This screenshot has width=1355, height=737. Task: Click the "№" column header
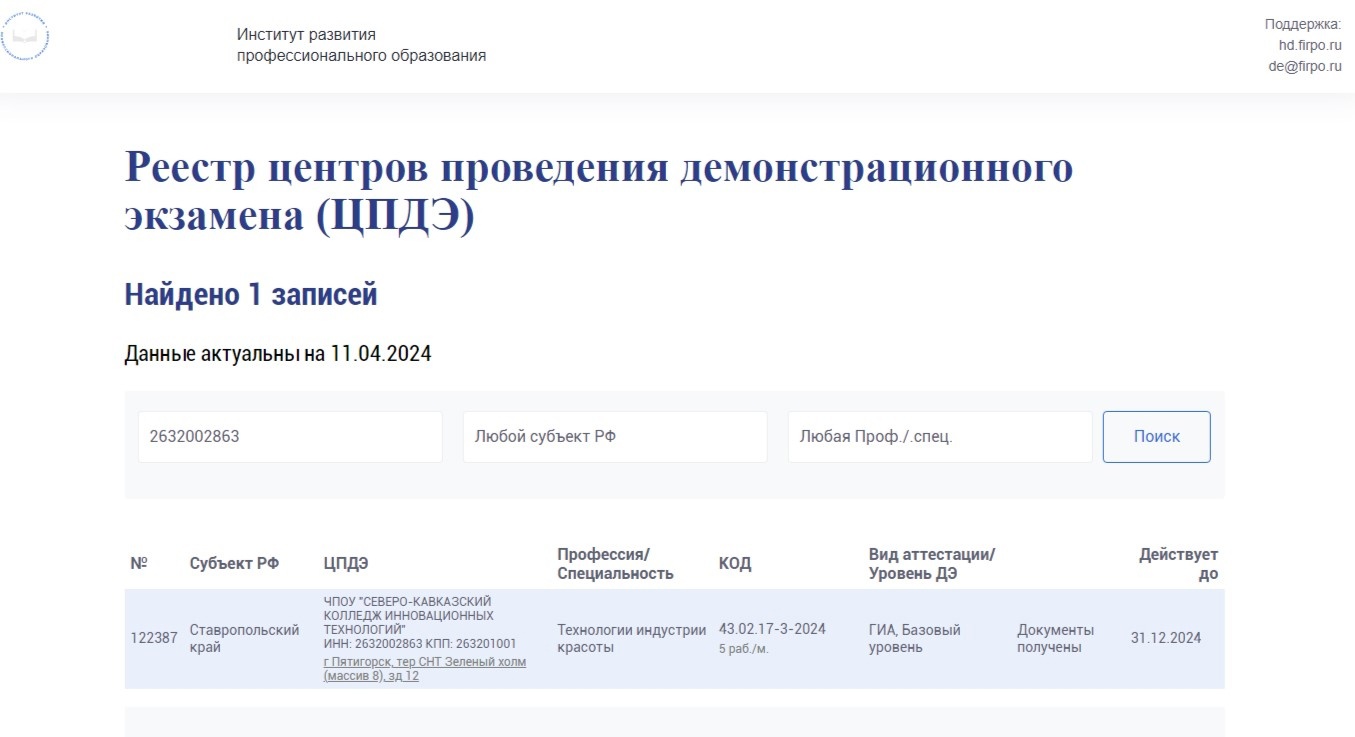click(x=139, y=564)
